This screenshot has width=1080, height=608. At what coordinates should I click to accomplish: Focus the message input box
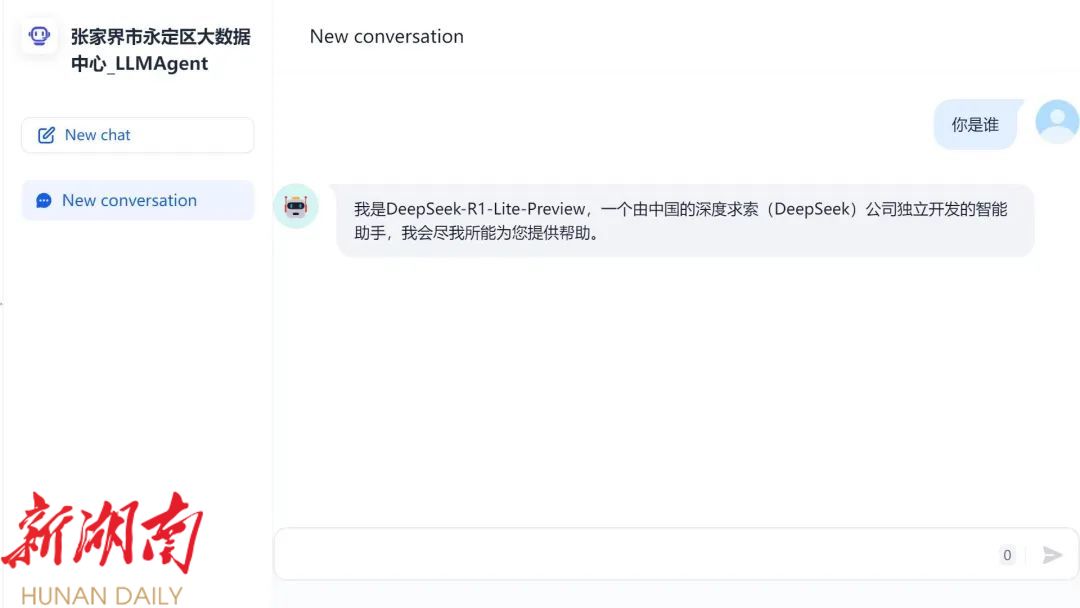click(630, 554)
